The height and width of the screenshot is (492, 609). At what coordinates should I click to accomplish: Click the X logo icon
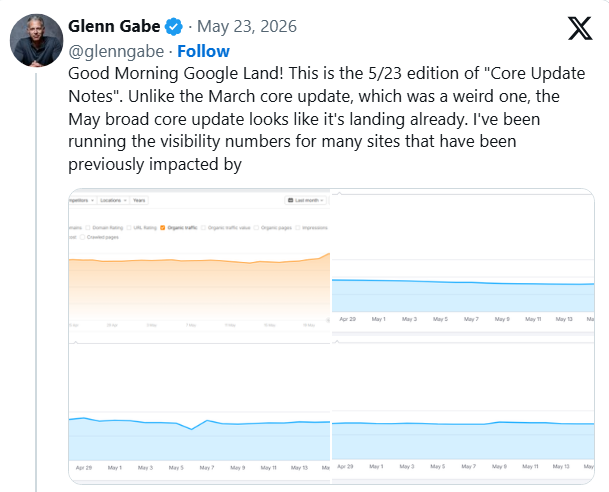(580, 28)
